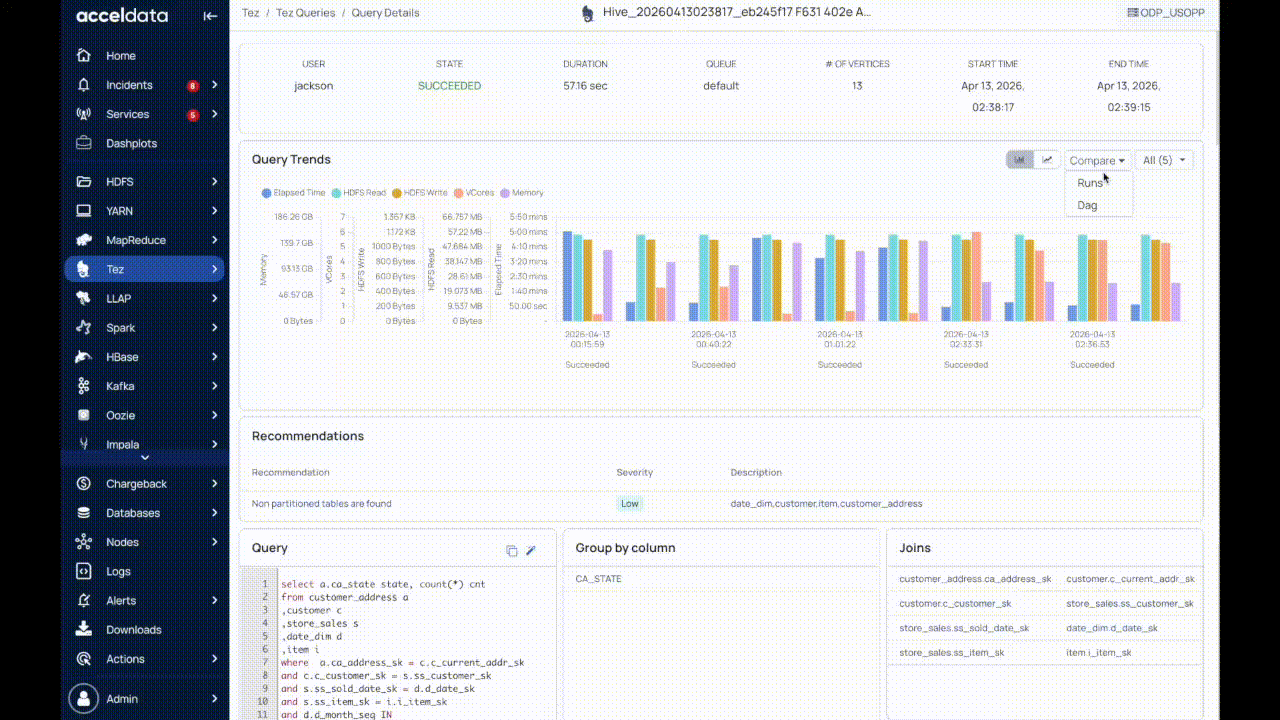Click the Services antenna icon

click(x=84, y=114)
